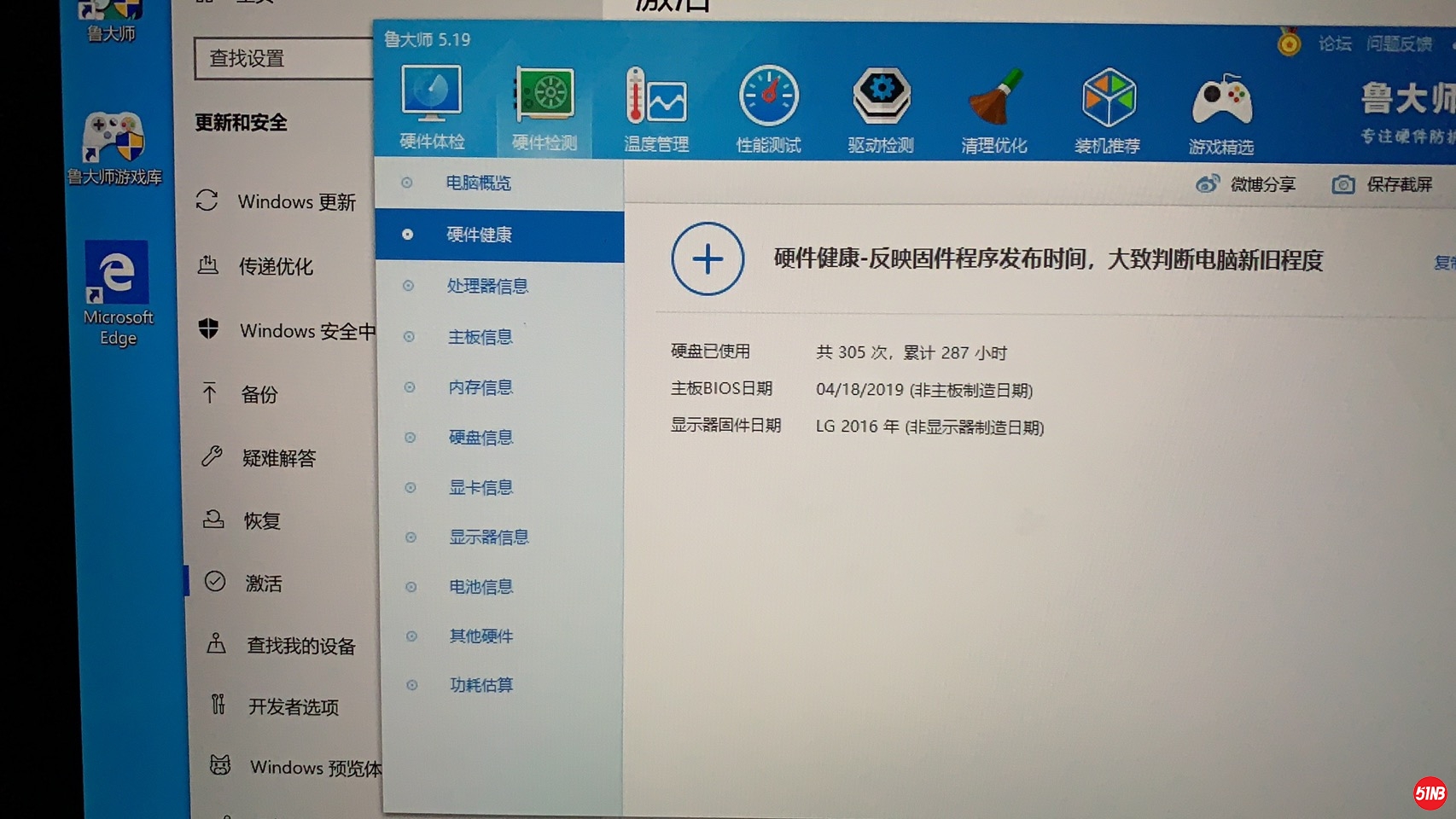Open 显卡信息 in the sidebar

(x=480, y=488)
